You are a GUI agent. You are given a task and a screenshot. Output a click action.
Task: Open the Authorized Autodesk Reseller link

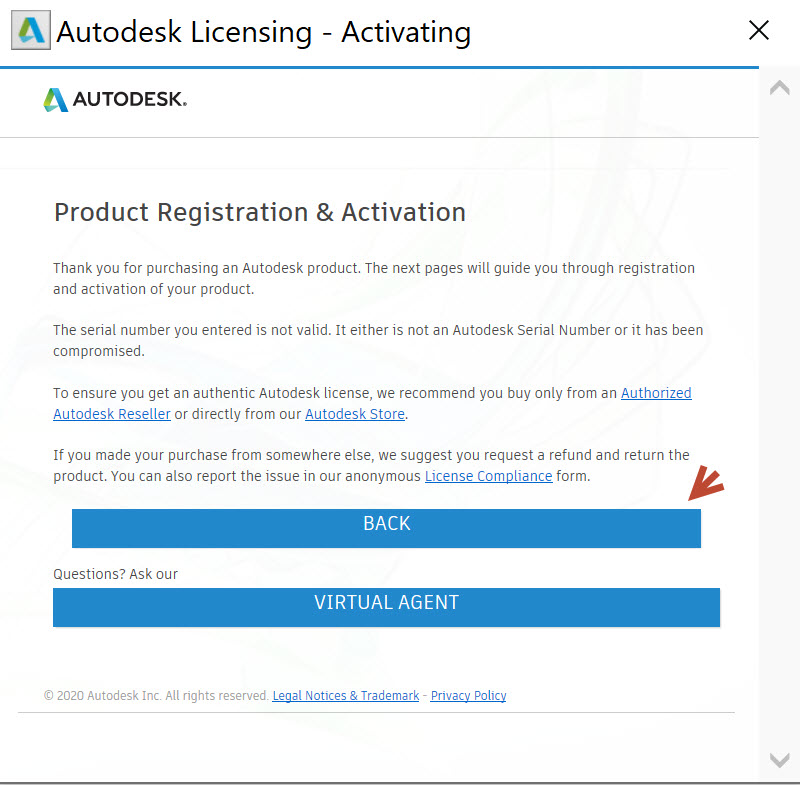point(111,414)
